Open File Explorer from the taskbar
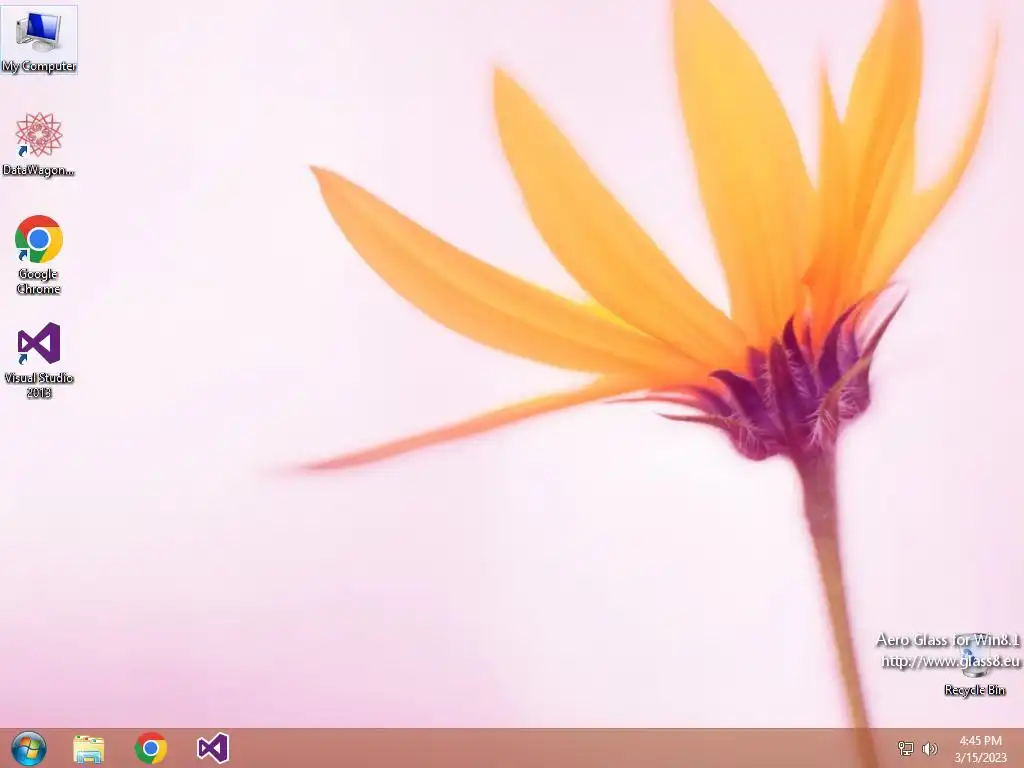The height and width of the screenshot is (768, 1024). coord(89,748)
